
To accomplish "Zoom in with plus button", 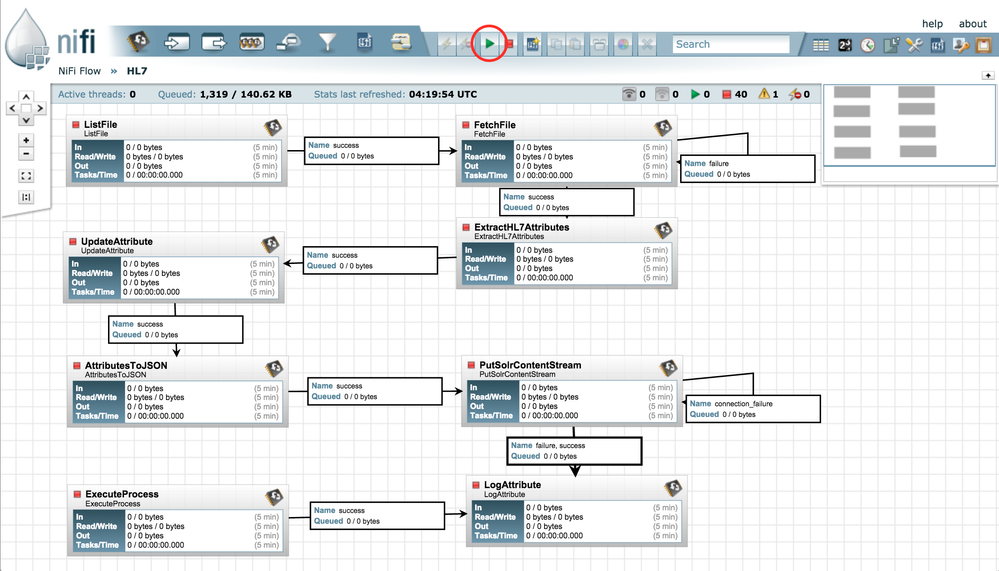I will coord(26,140).
